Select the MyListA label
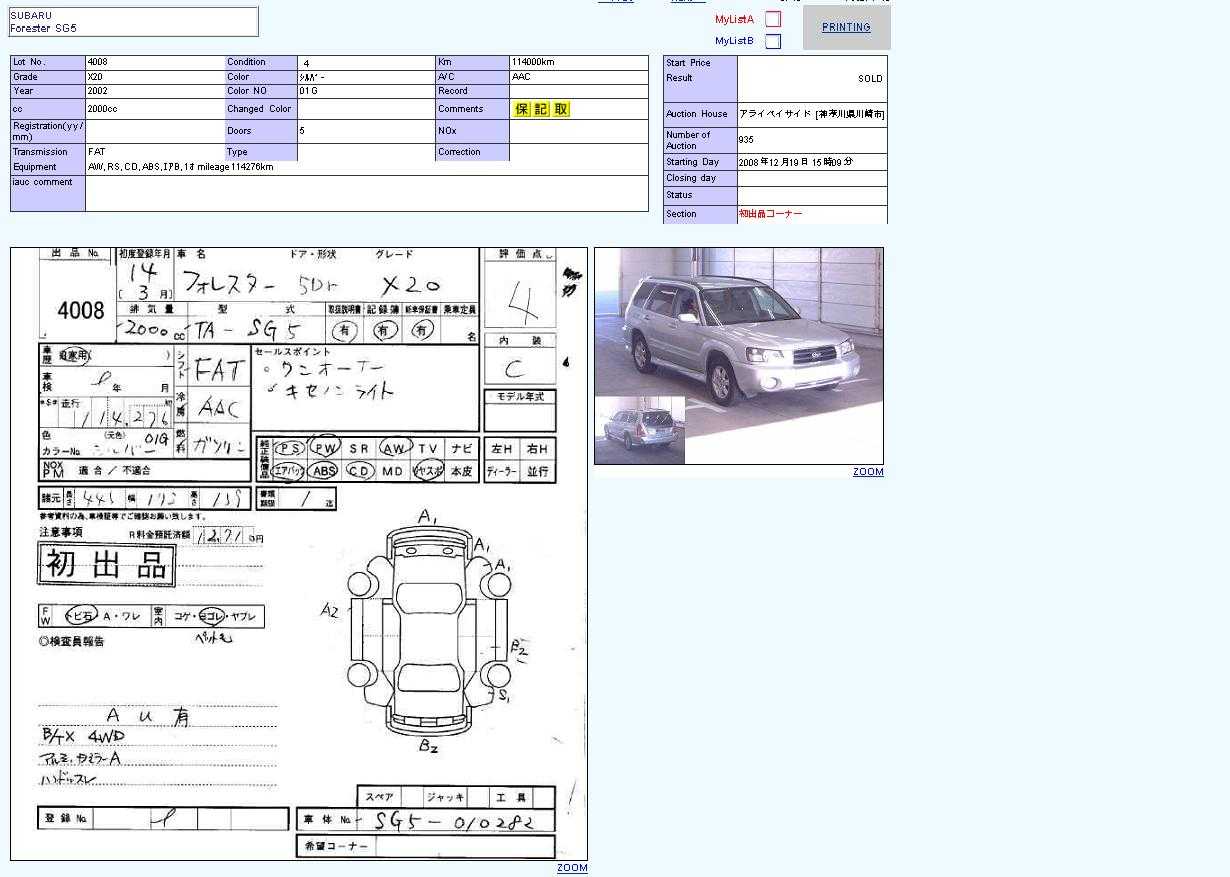This screenshot has width=1230, height=877. (734, 19)
